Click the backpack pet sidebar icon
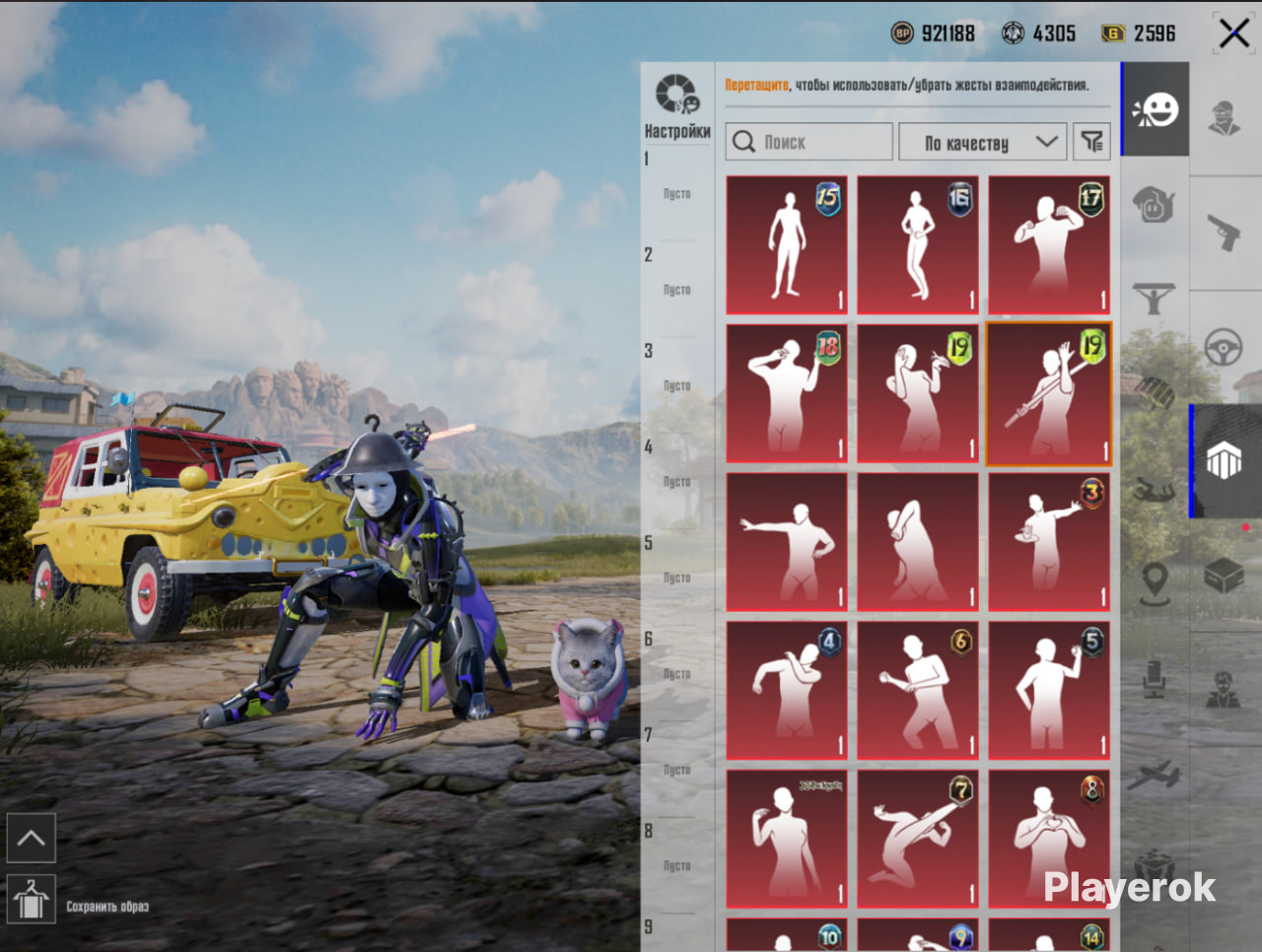 1155,204
